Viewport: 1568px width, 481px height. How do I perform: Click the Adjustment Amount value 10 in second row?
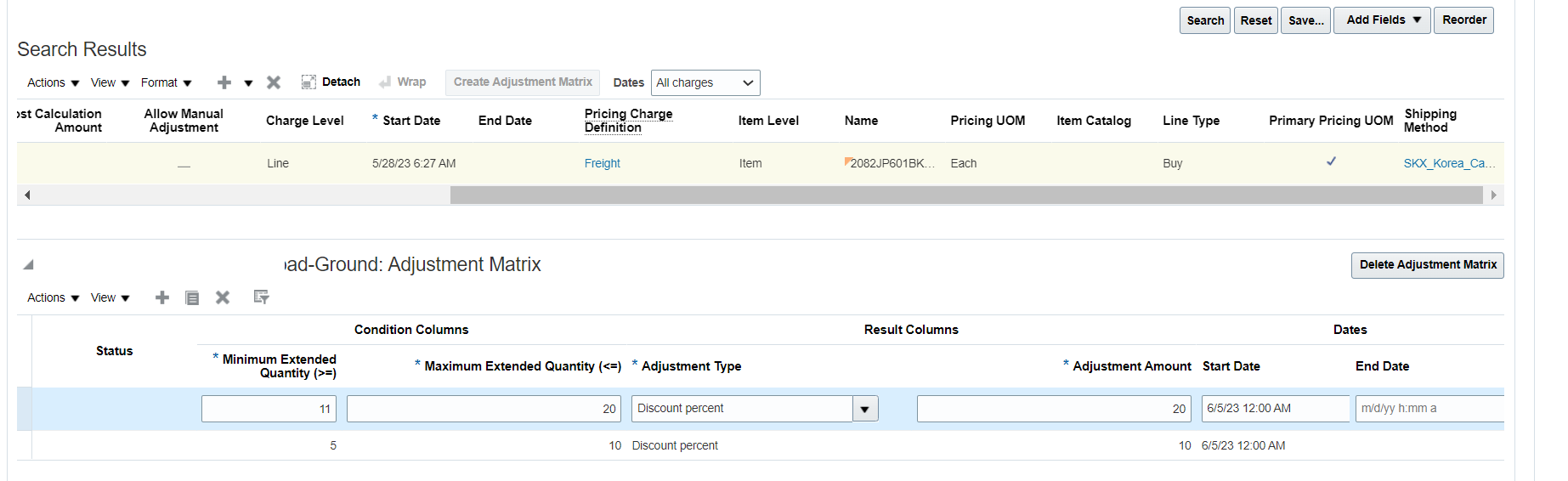tap(1185, 445)
